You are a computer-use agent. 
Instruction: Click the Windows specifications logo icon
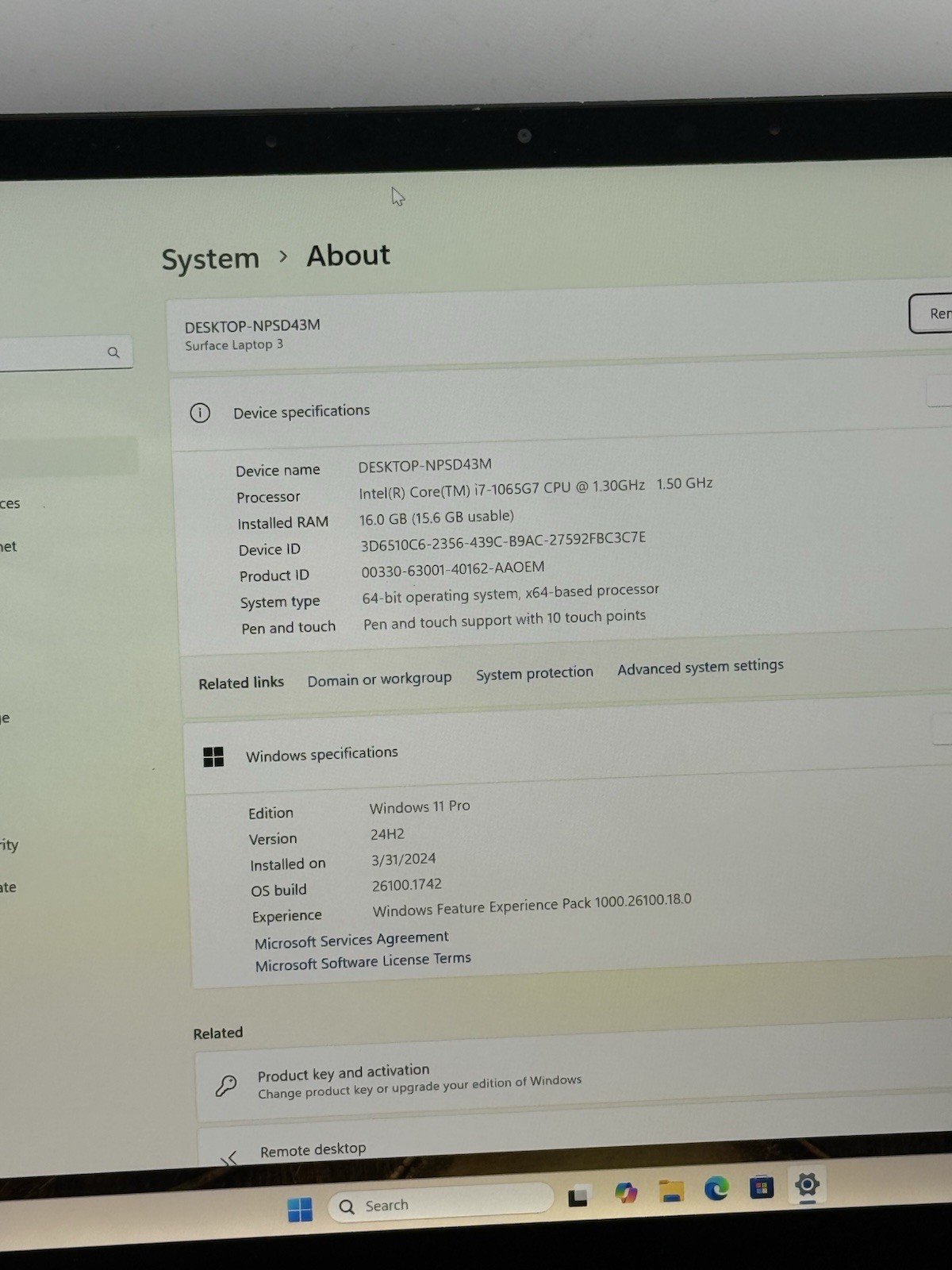[x=213, y=756]
